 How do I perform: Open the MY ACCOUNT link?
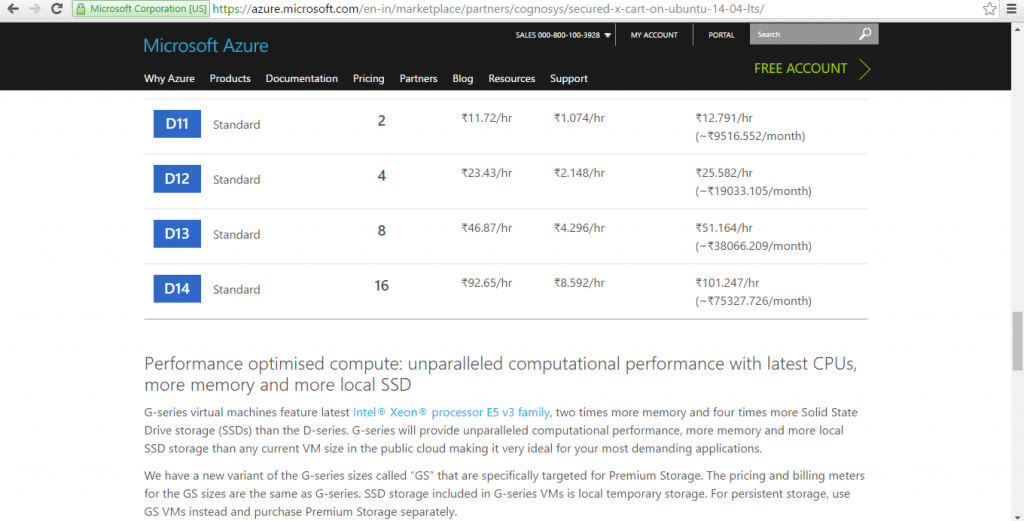(x=654, y=35)
